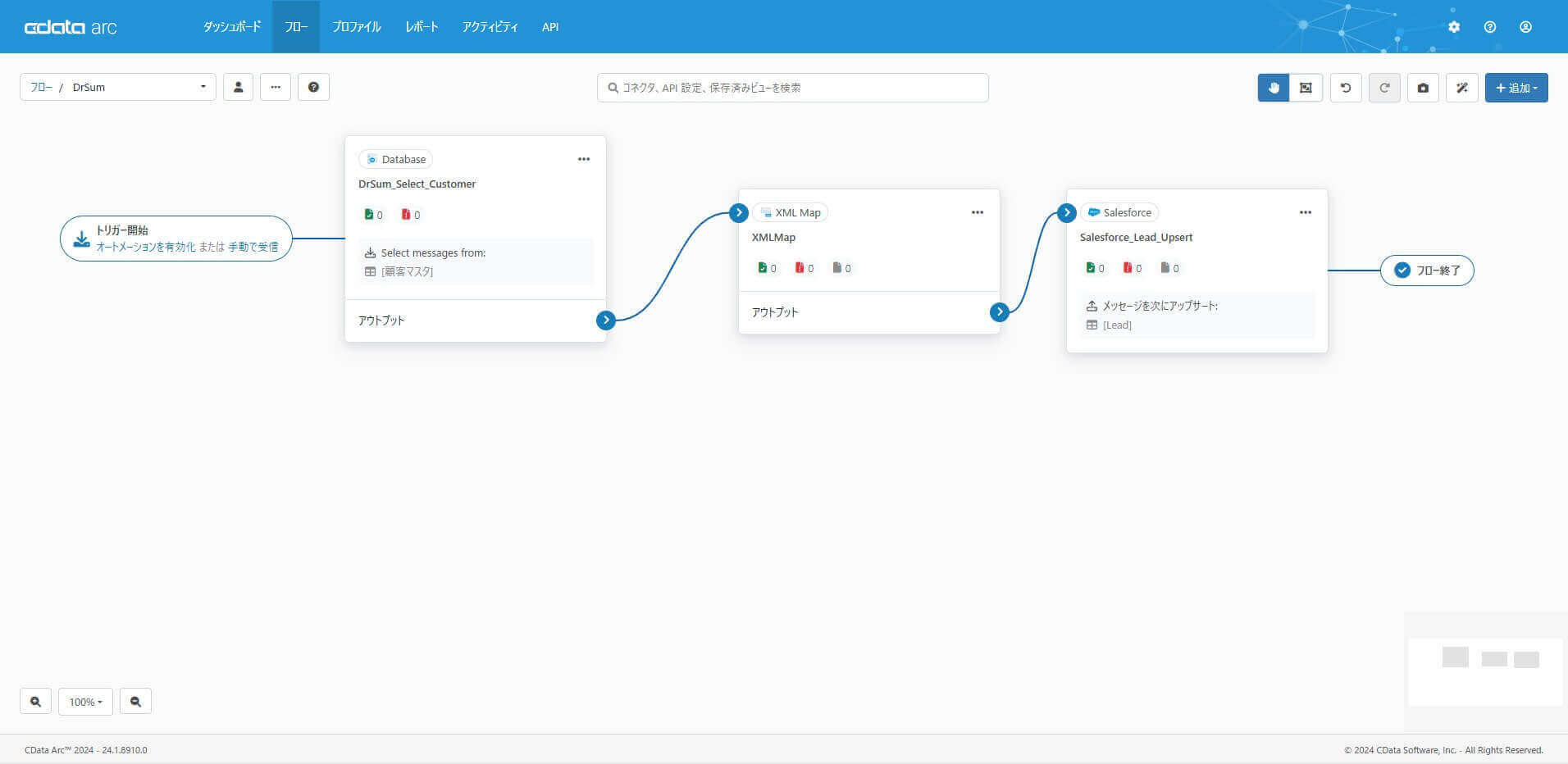
Task: Switch to the ダッシュボード tab
Action: 232,26
